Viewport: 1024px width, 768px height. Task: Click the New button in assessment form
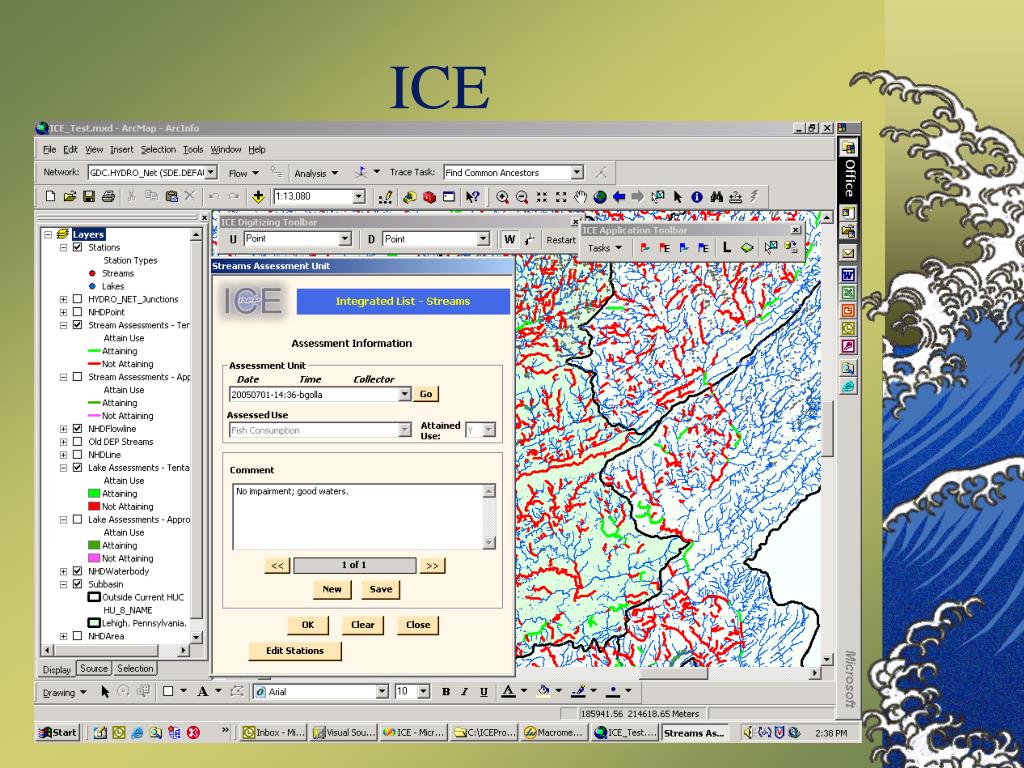(332, 589)
